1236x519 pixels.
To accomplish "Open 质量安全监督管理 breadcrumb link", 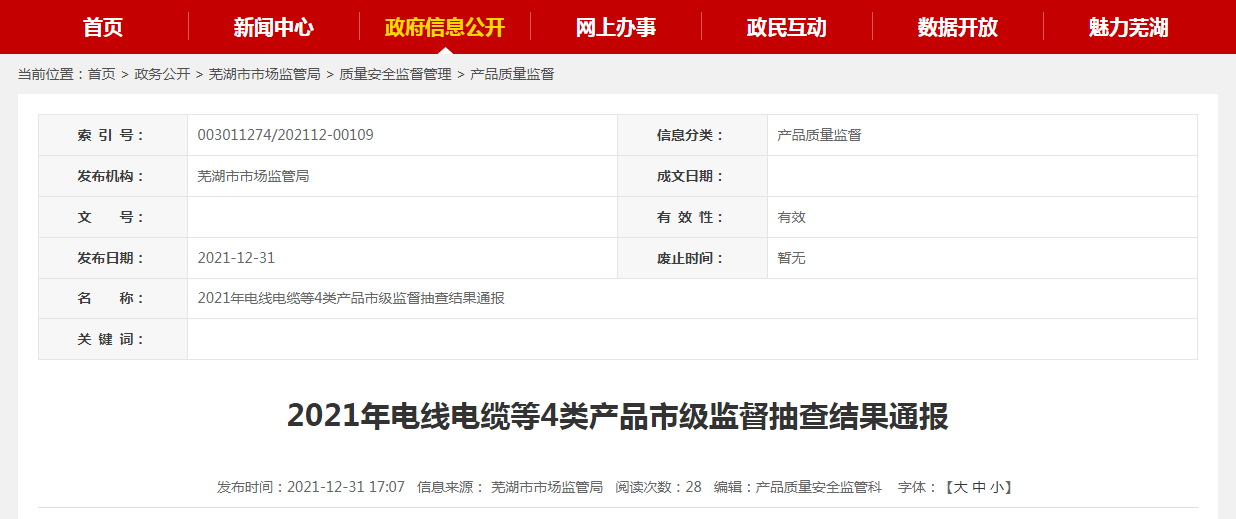I will click(x=395, y=74).
